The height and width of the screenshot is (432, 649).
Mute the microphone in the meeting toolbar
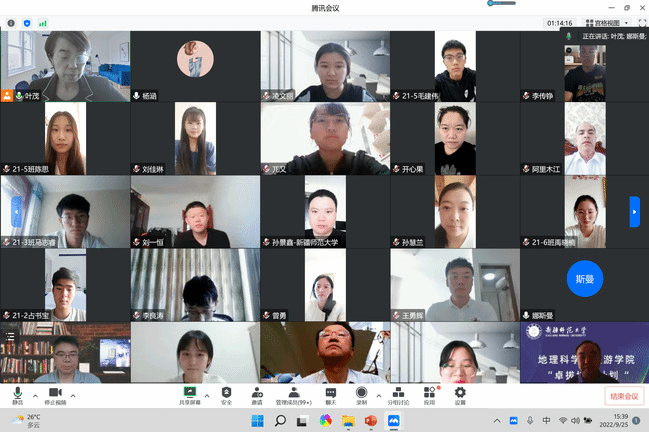[17, 393]
